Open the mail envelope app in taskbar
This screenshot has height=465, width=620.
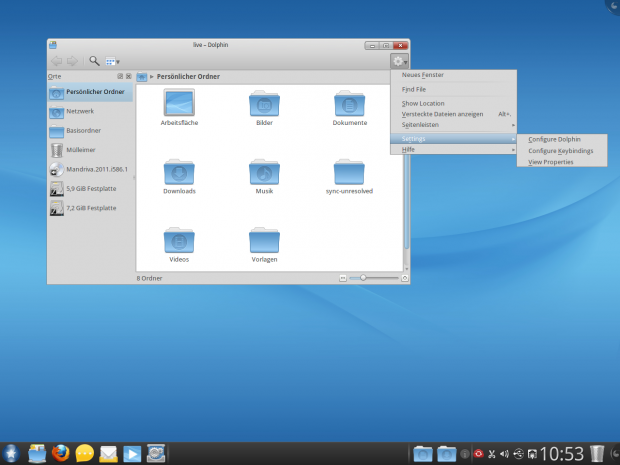108,454
